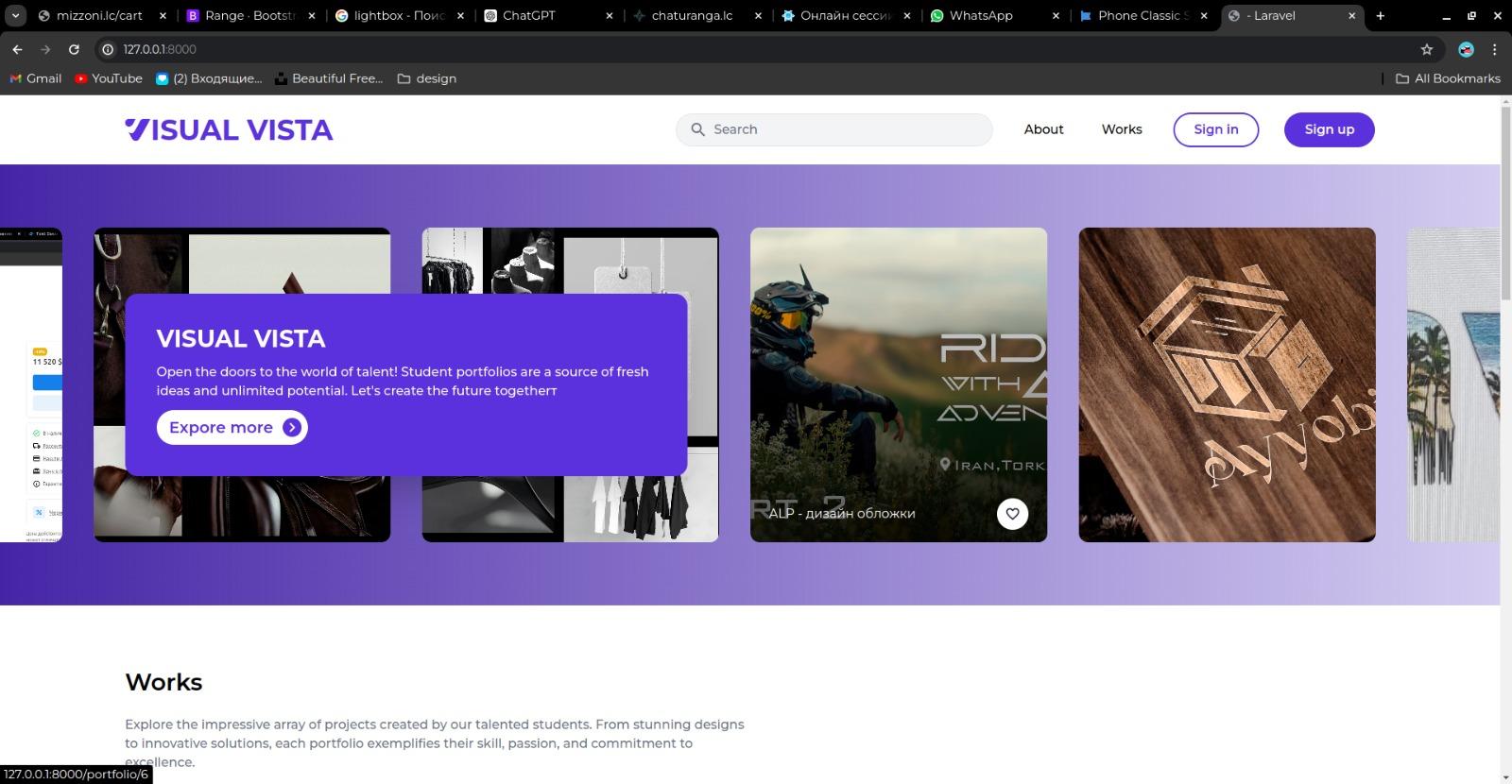Close the WhatsApp tab
Viewport: 1512px width, 784px height.
pos(1056,16)
